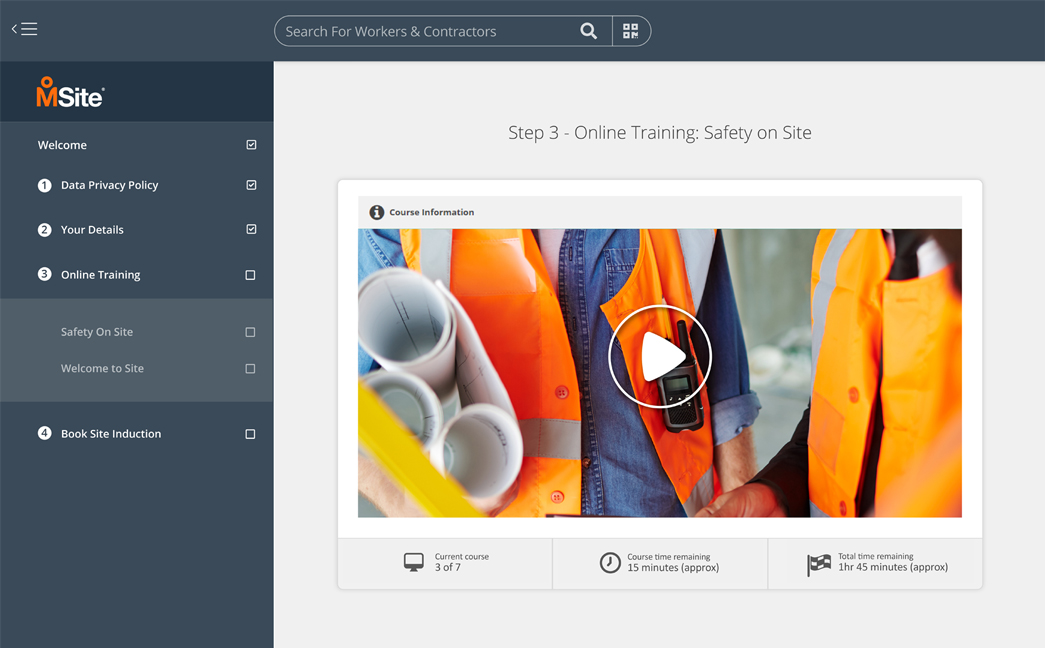Open the QR code scanner icon
1045x648 pixels.
(630, 31)
